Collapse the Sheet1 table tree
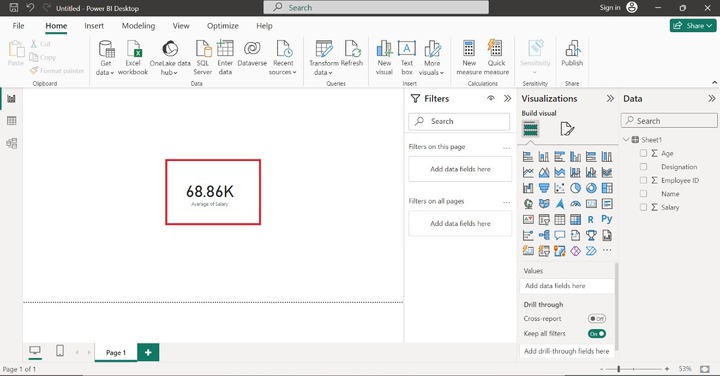Viewport: 720px width, 376px height. coord(626,140)
